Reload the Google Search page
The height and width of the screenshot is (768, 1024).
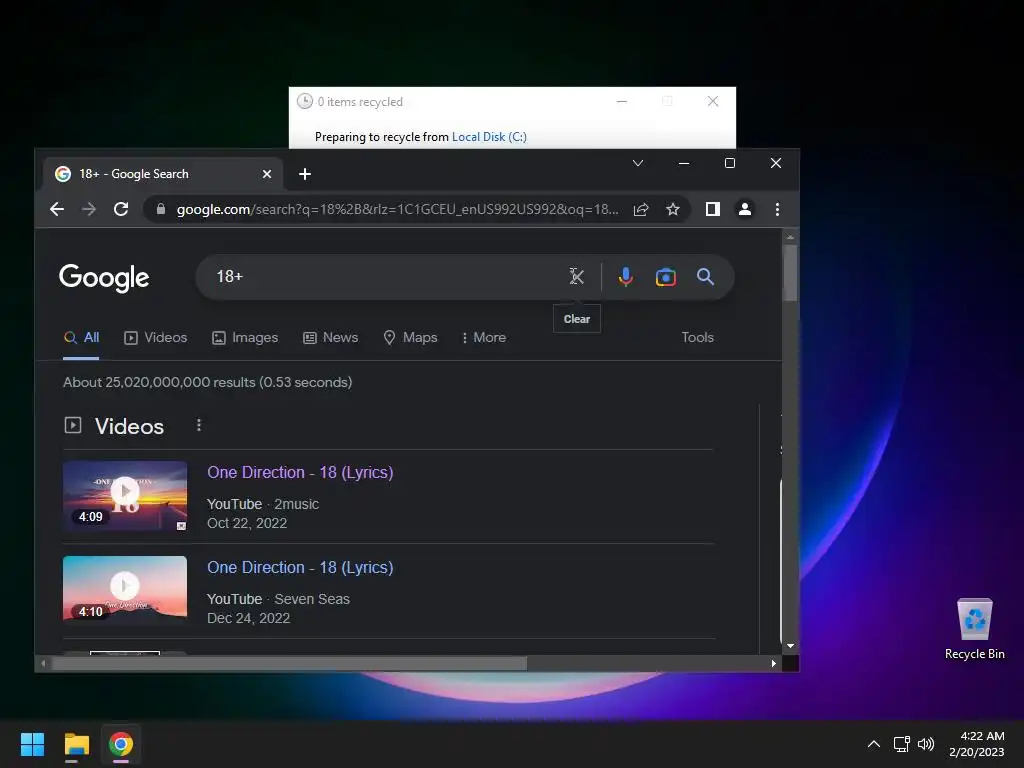coord(121,209)
